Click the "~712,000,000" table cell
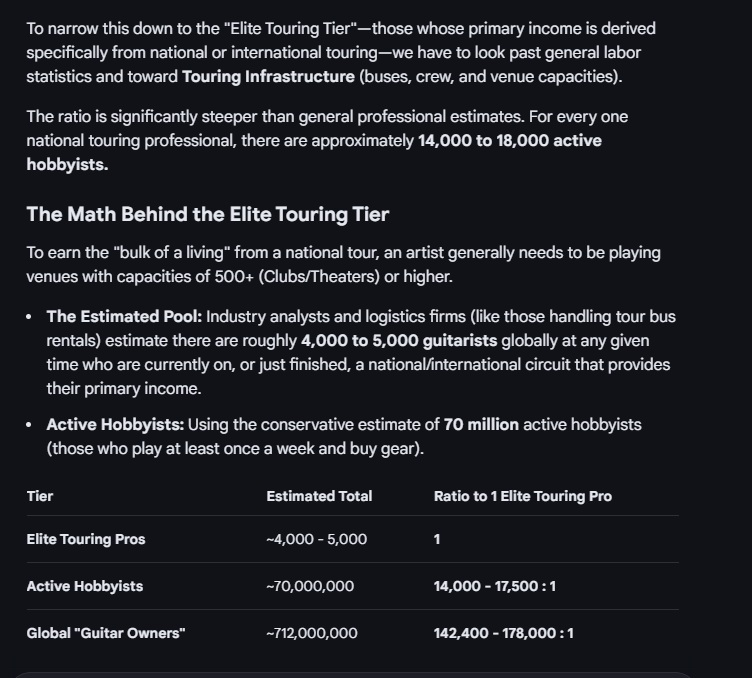Screen dimensions: 752x678 point(312,633)
